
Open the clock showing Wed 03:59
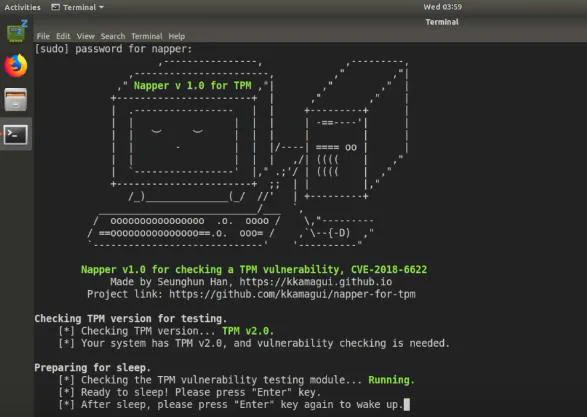coord(442,7)
